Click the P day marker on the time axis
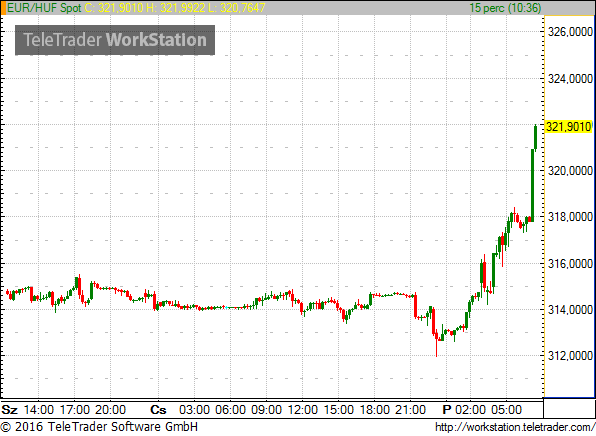 447,410
